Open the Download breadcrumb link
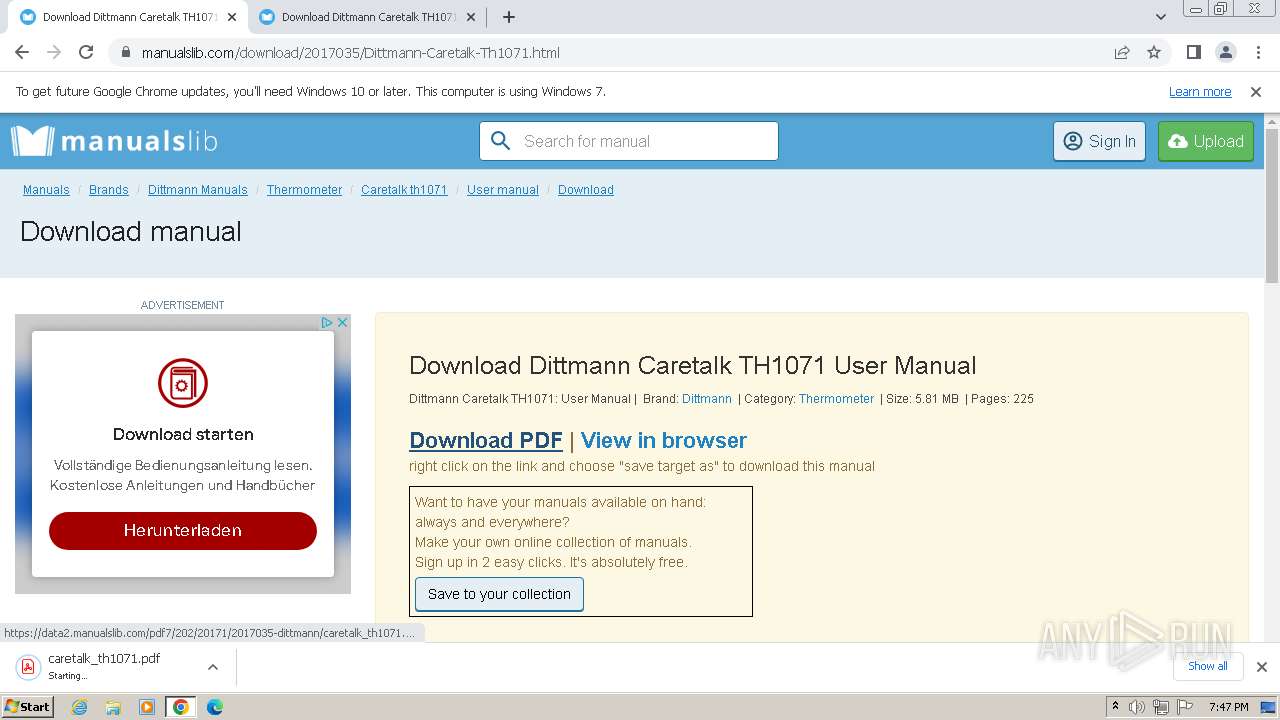Screen dimensions: 1280x720 [x=586, y=190]
